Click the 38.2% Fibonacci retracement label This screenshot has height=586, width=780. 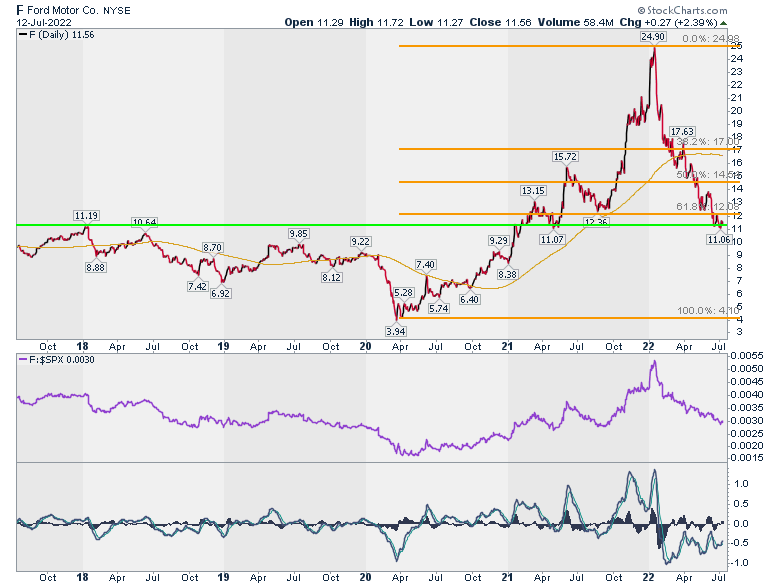point(708,142)
